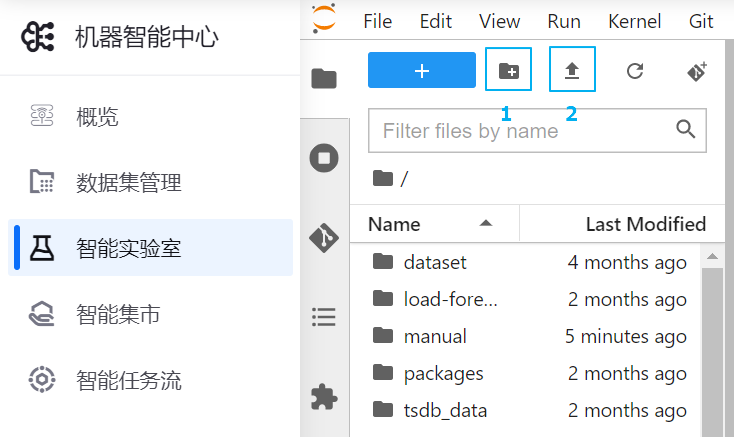Open the File menu
Image resolution: width=734 pixels, height=437 pixels.
(x=377, y=21)
